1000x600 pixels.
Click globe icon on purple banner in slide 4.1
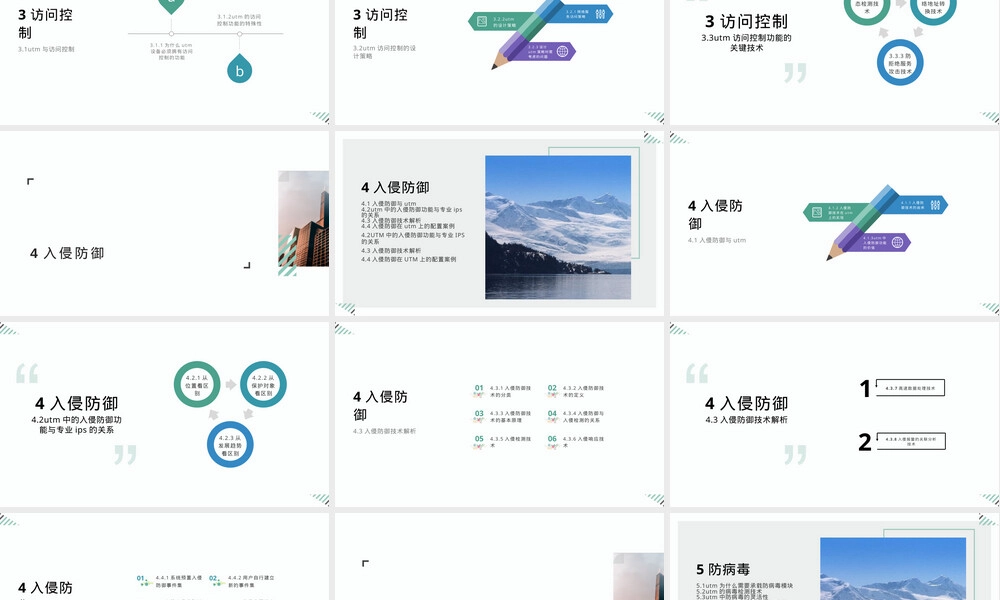897,242
